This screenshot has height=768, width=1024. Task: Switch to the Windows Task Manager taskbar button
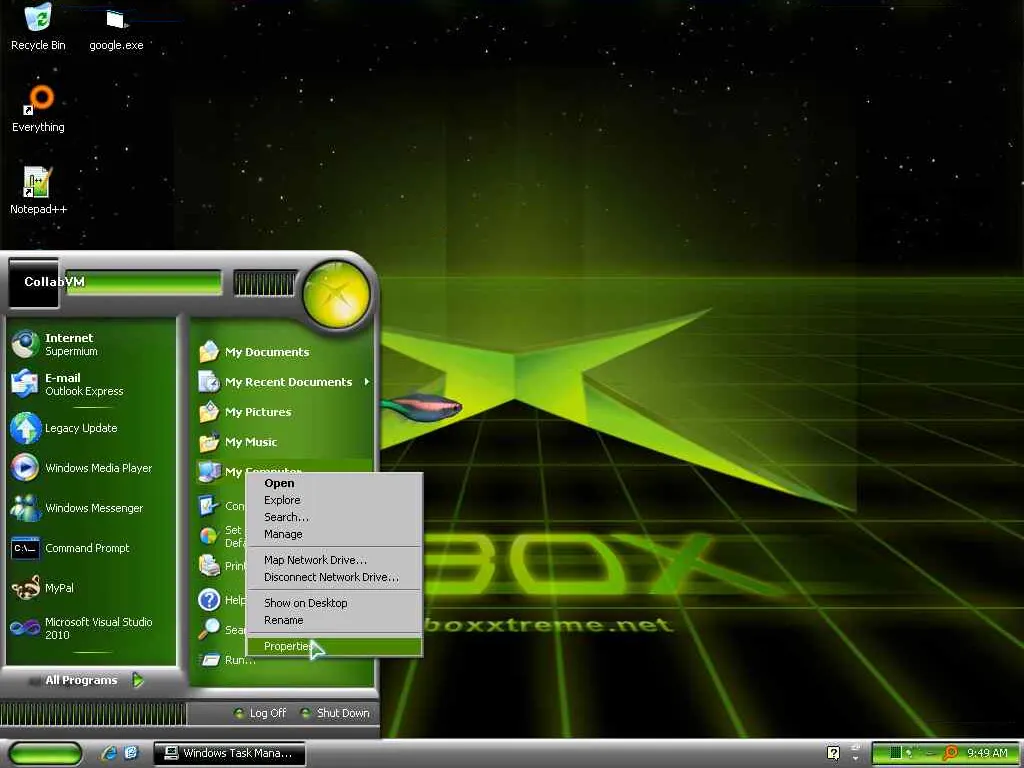tap(229, 754)
